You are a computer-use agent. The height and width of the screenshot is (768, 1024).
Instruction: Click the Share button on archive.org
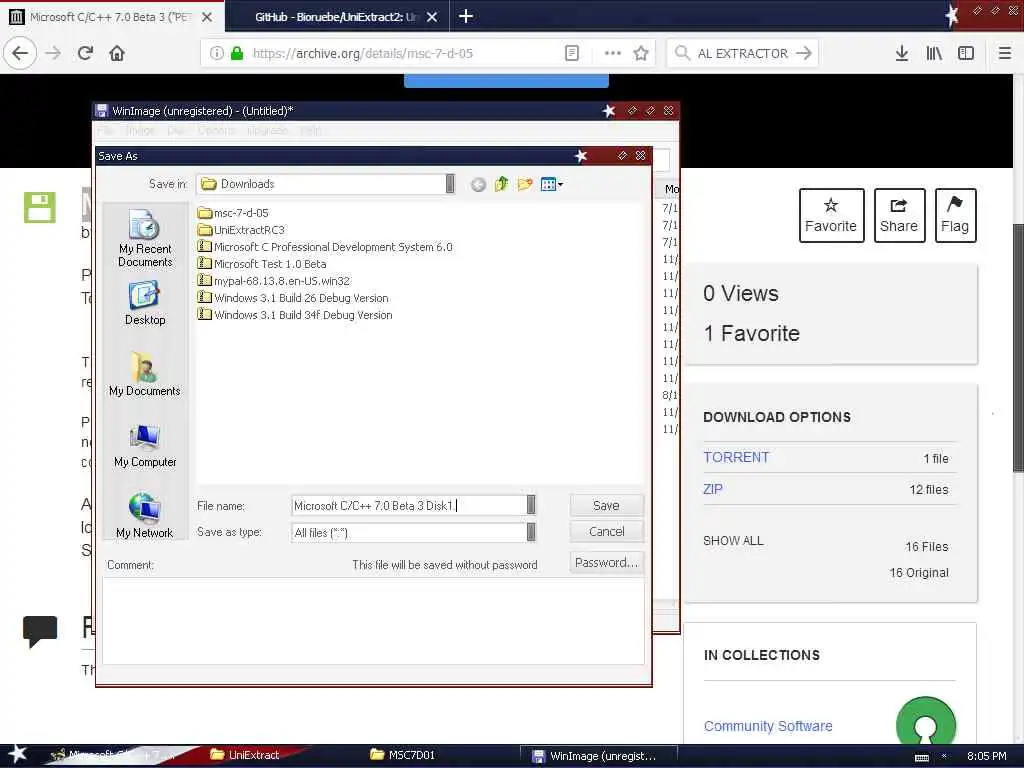899,216
